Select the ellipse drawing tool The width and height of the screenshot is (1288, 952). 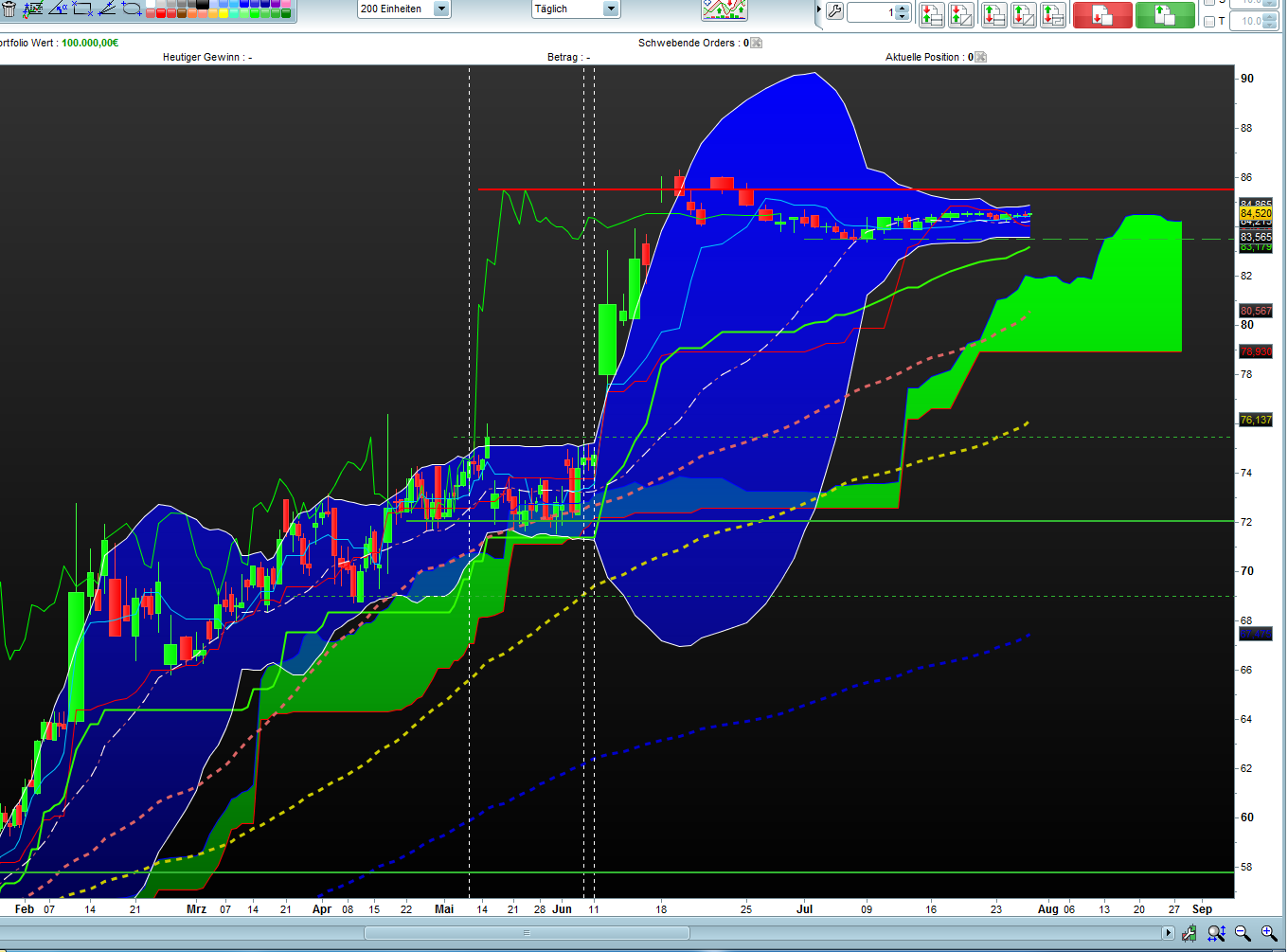coord(132,9)
